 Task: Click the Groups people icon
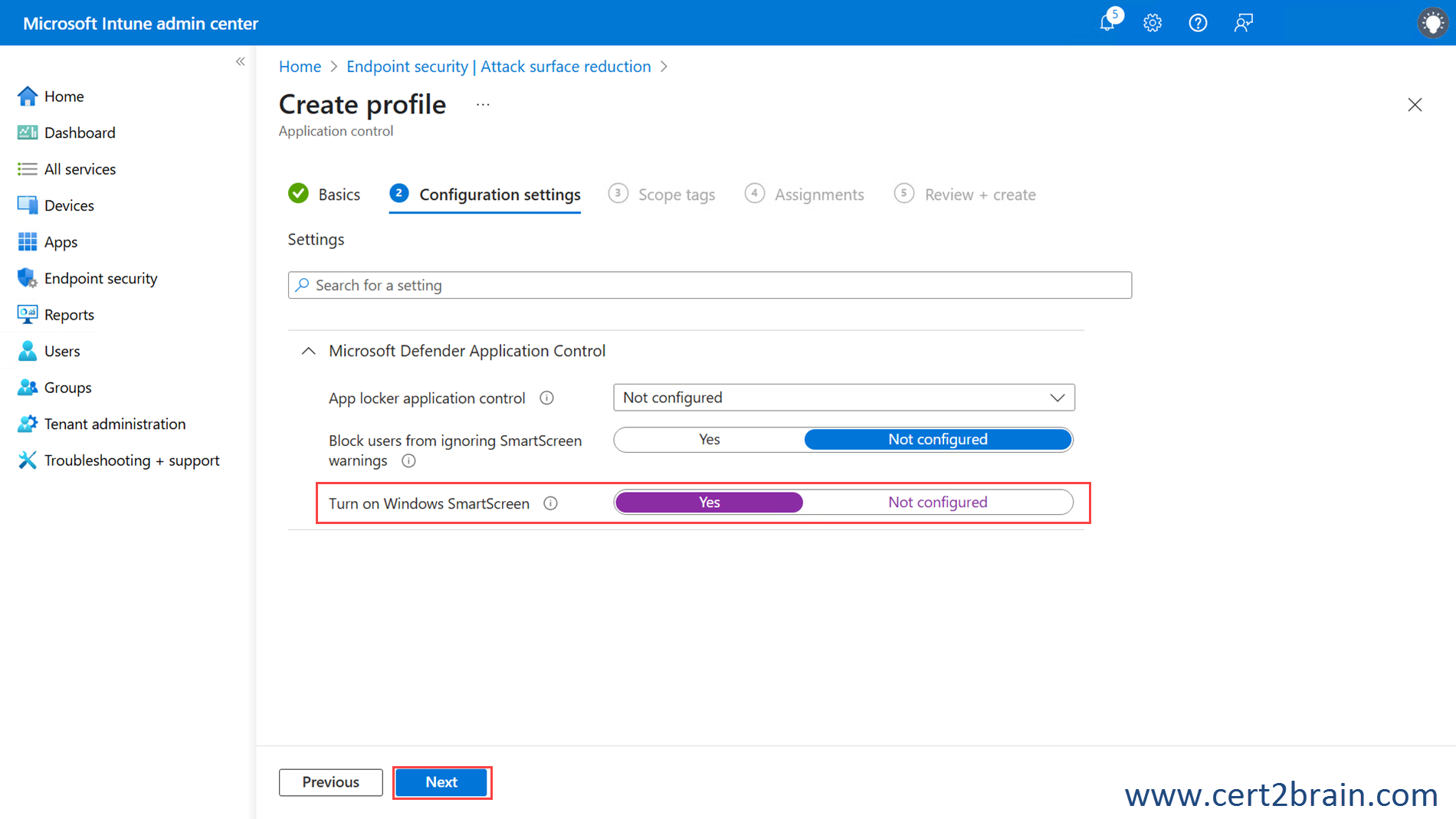click(28, 387)
